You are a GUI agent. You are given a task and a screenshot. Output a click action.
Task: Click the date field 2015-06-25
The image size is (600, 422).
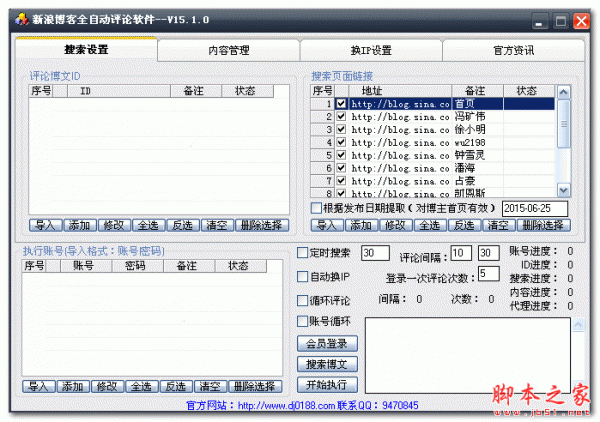coord(535,209)
